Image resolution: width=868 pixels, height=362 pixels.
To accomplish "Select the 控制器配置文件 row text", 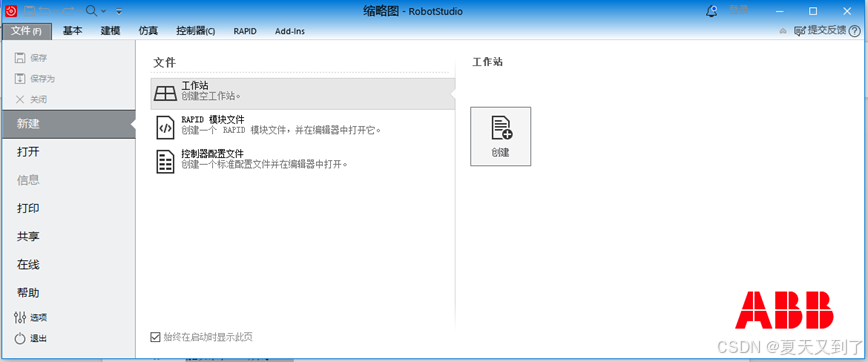I will point(265,159).
